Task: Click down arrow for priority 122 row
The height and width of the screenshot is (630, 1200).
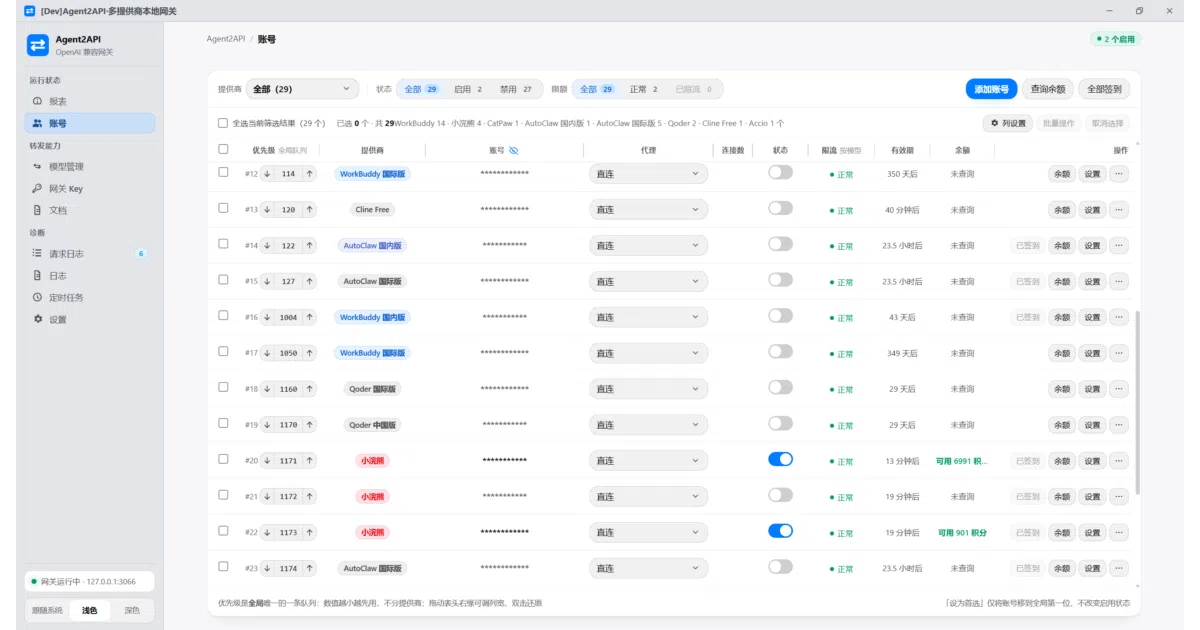Action: [x=268, y=246]
